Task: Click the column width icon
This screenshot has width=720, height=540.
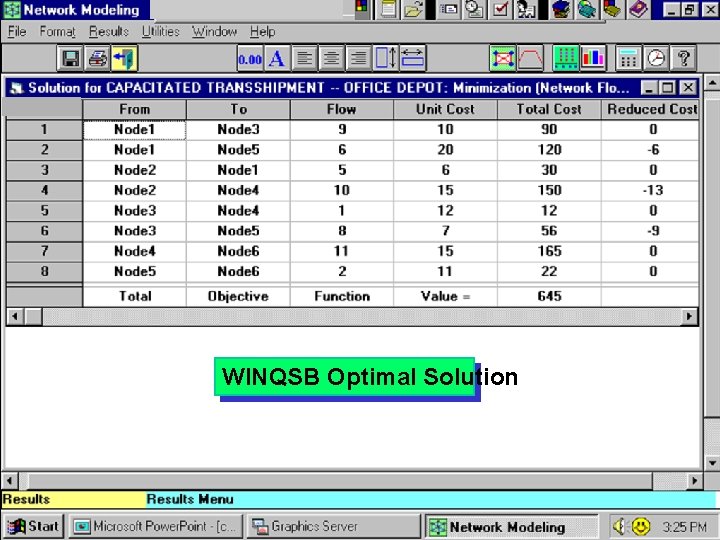Action: tap(412, 58)
